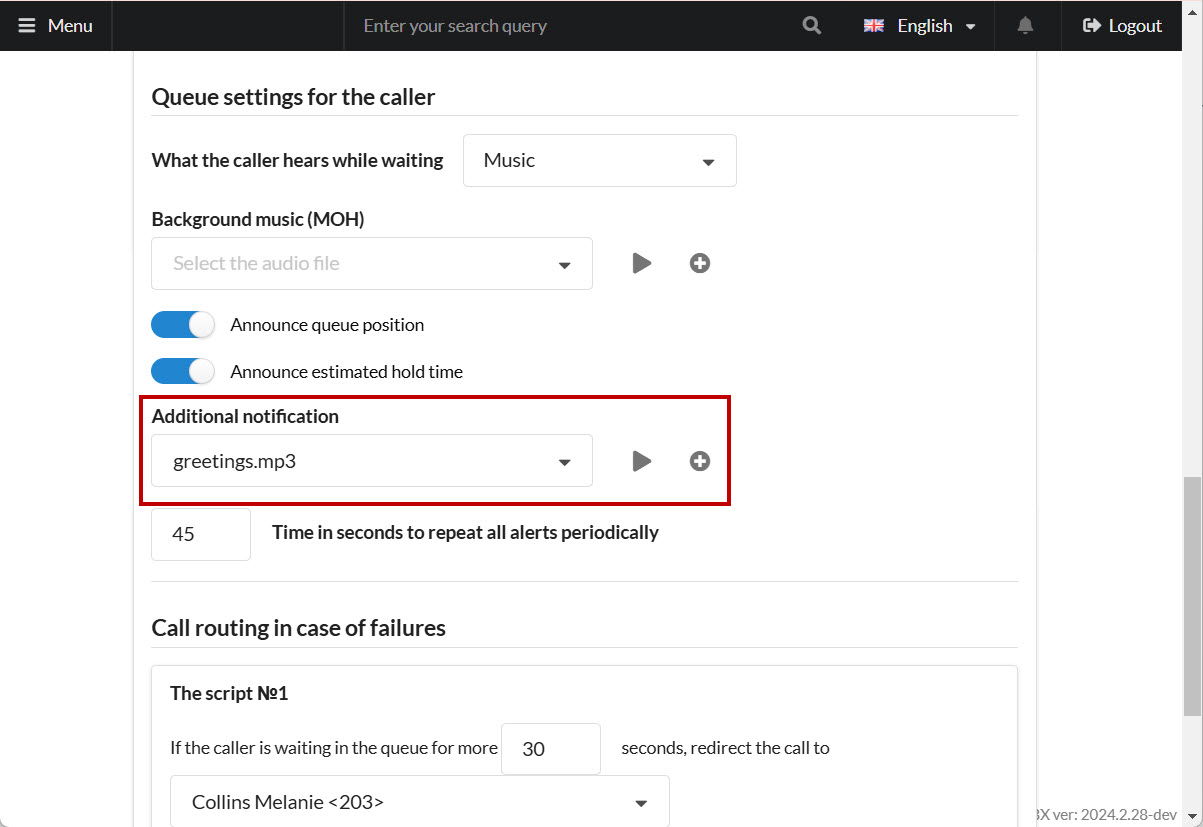Viewport: 1203px width, 827px height.
Task: Click the hamburger Menu icon
Action: click(x=27, y=26)
